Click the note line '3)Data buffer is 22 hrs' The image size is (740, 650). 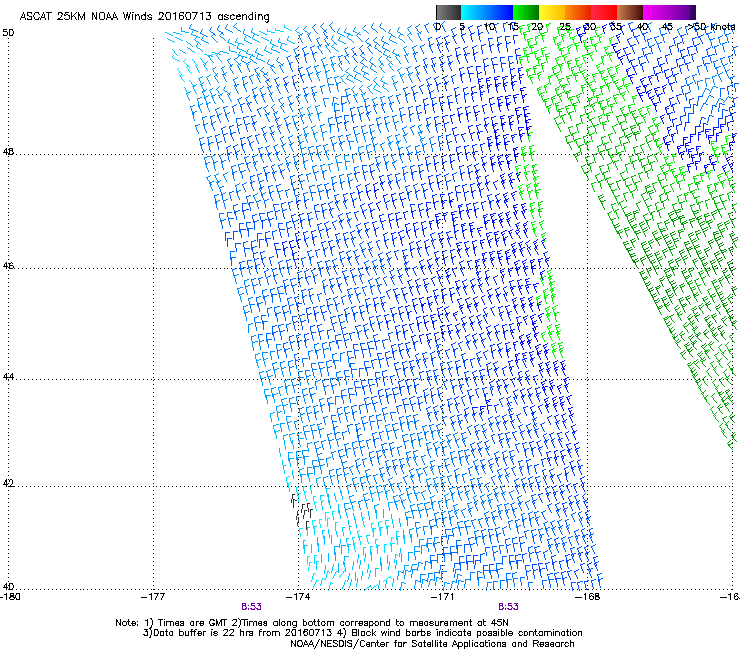tap(362, 633)
